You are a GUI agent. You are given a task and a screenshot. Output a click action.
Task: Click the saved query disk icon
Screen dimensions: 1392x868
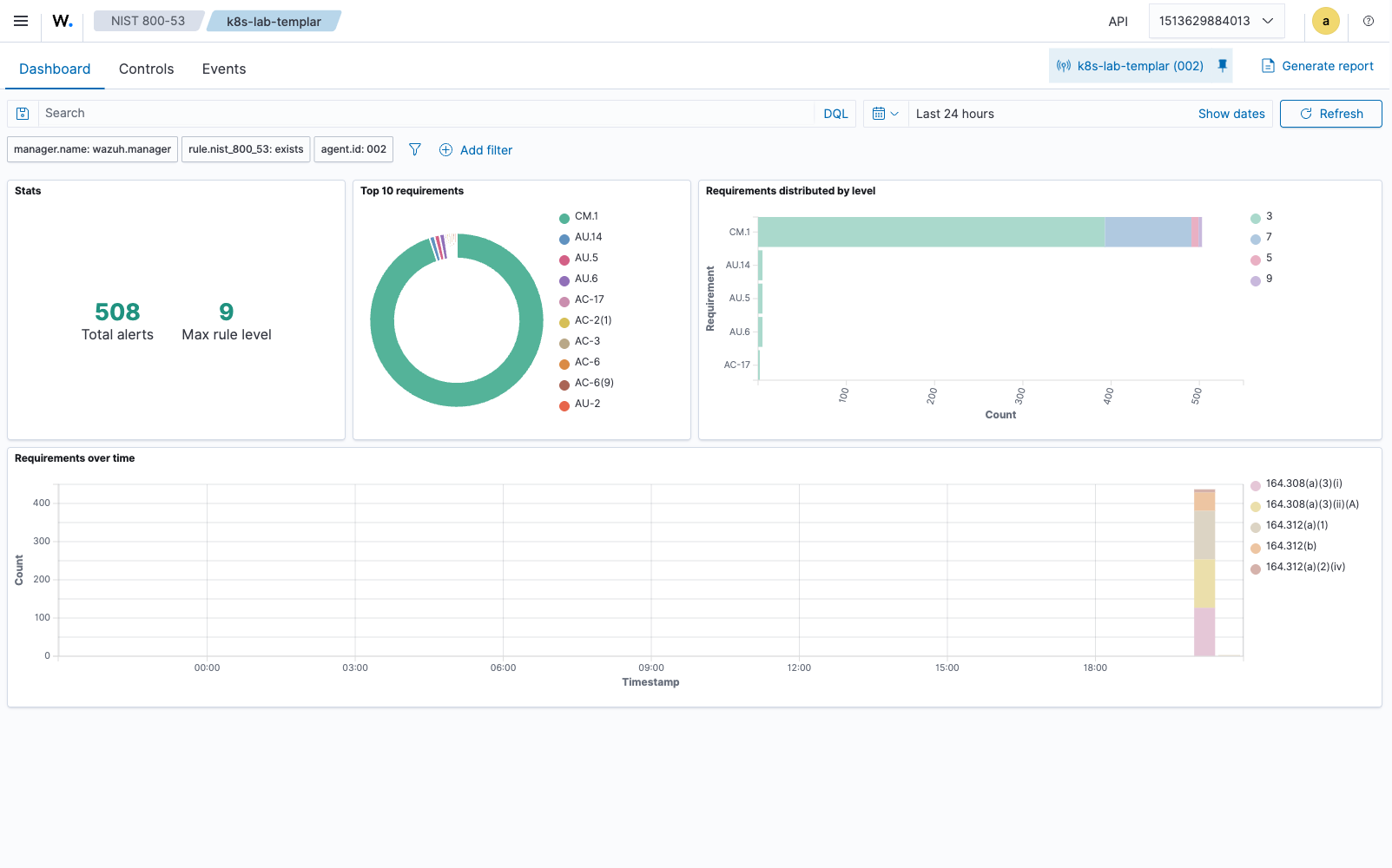pyautogui.click(x=23, y=114)
